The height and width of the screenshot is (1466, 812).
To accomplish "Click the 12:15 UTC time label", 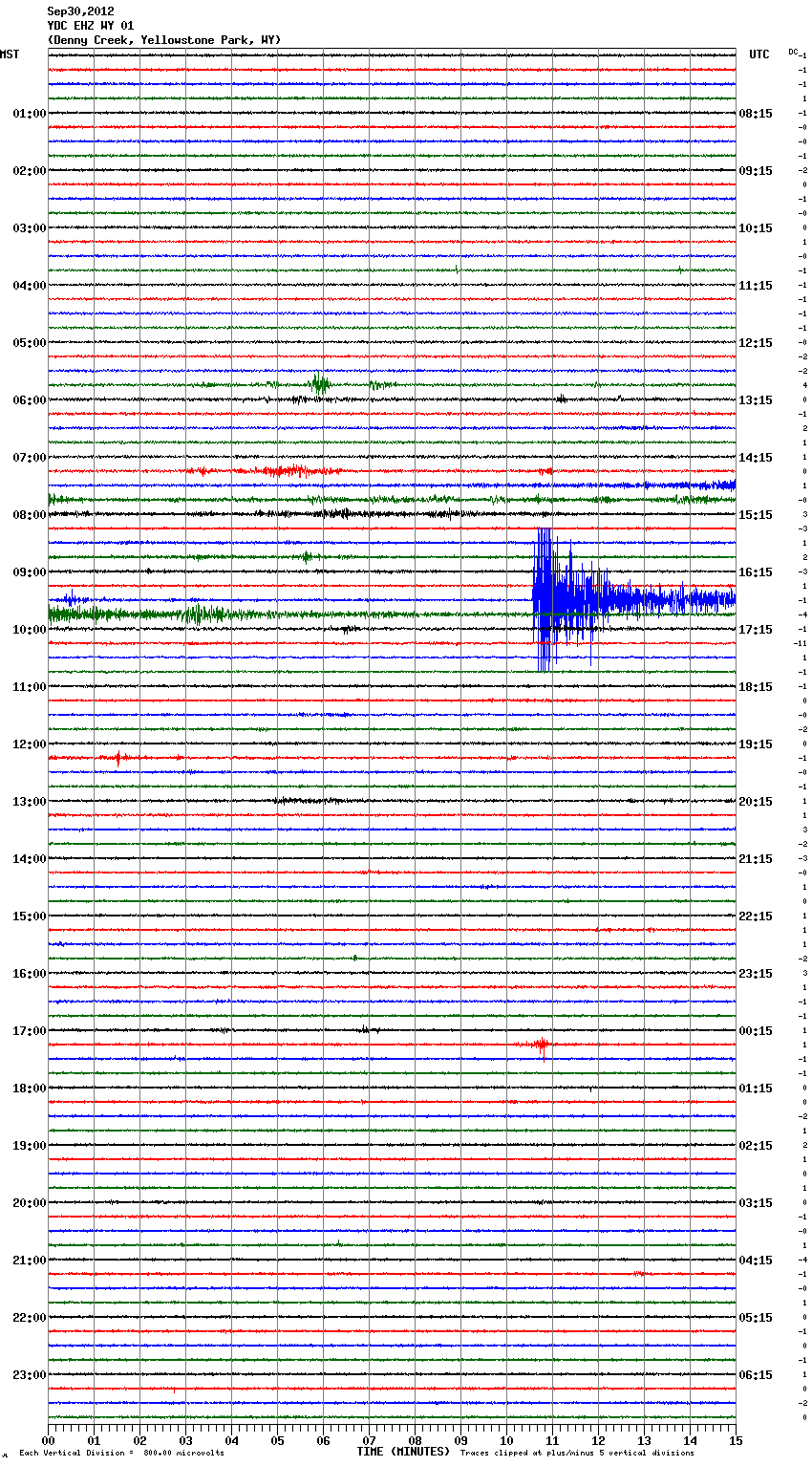I will 756,343.
